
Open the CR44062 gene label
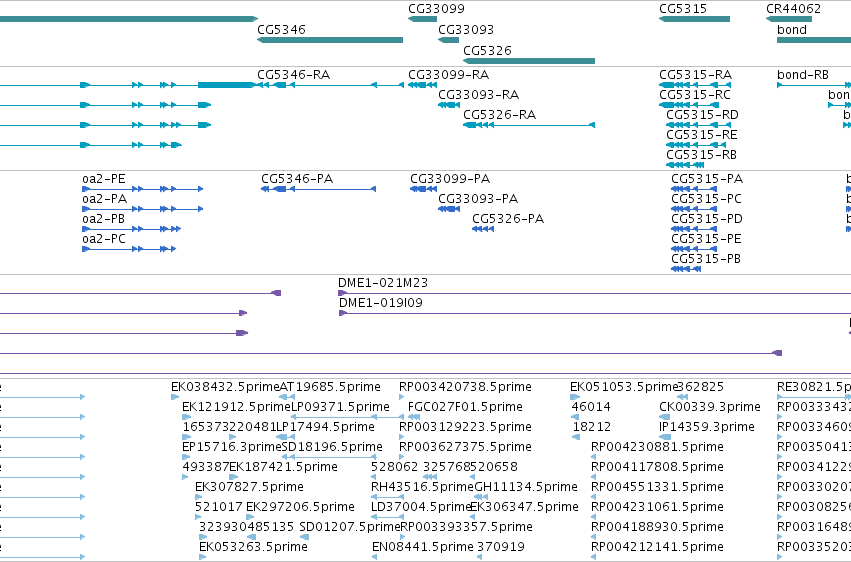793,9
